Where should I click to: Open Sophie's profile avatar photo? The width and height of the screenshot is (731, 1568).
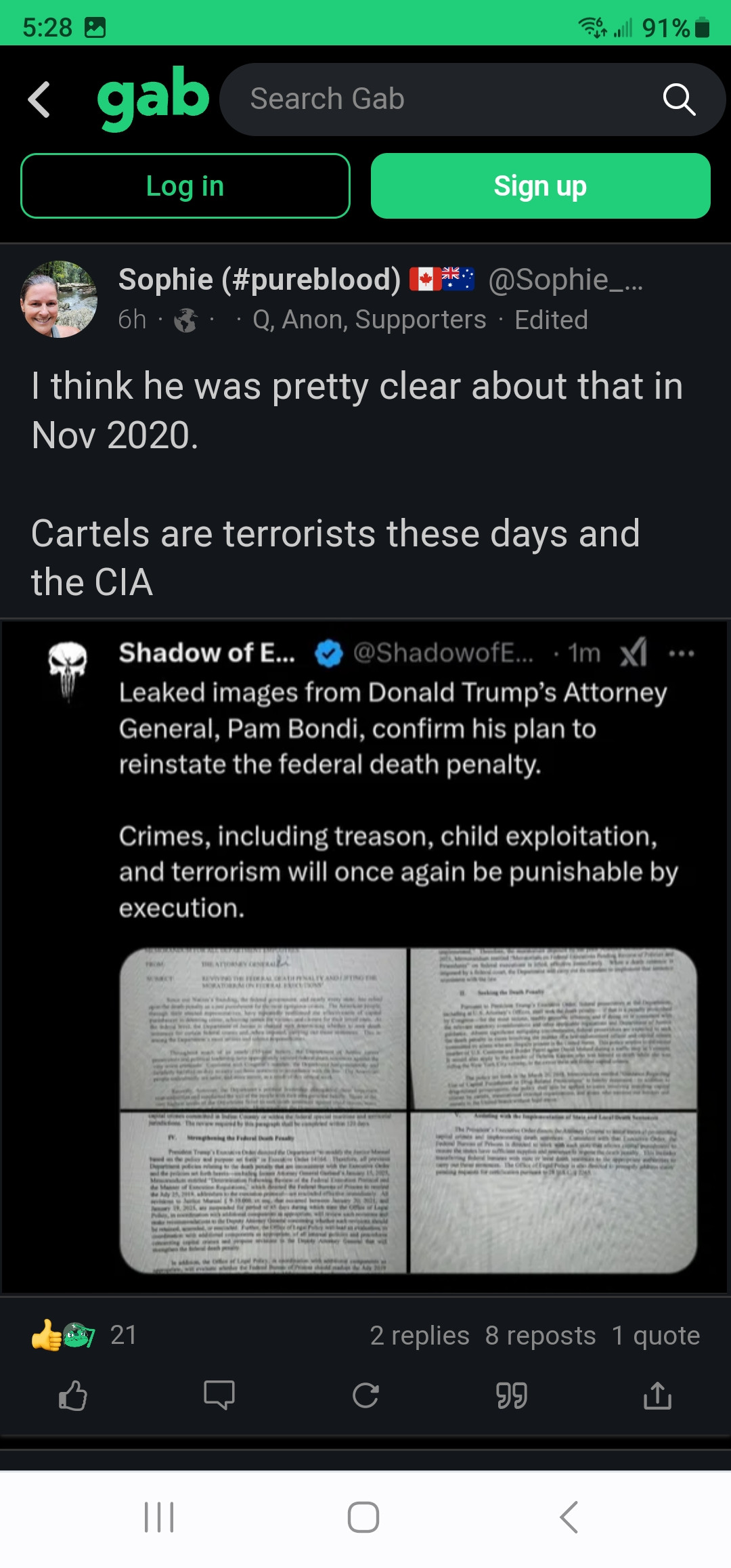(x=60, y=299)
